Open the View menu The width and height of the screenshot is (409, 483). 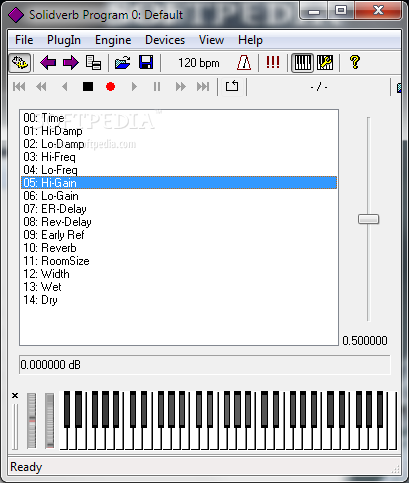211,40
